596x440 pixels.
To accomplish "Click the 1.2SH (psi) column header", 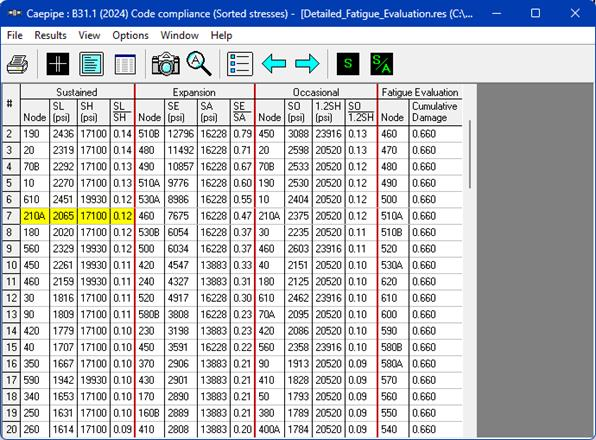I will pyautogui.click(x=328, y=112).
